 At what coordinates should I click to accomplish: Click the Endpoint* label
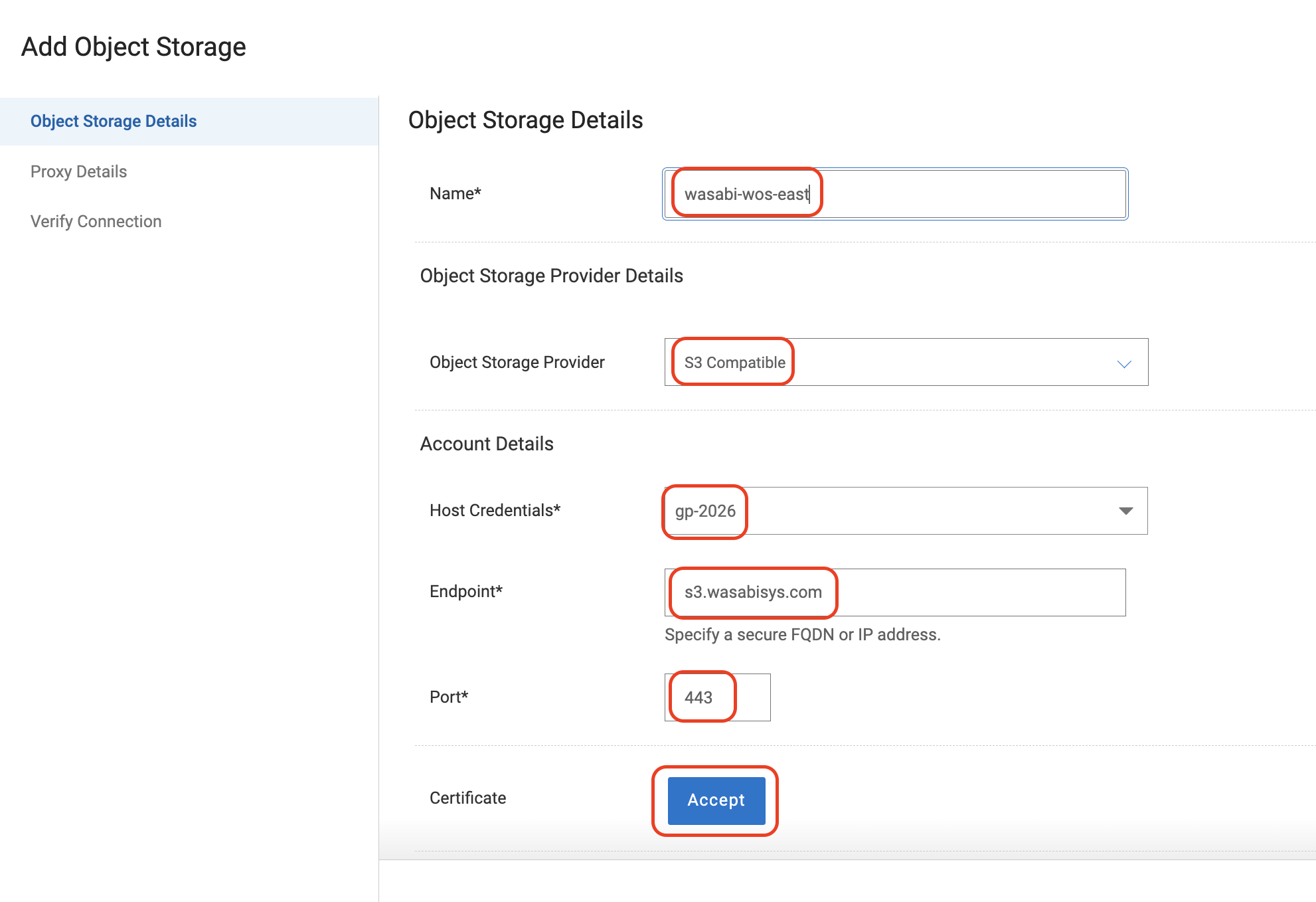[x=466, y=591]
